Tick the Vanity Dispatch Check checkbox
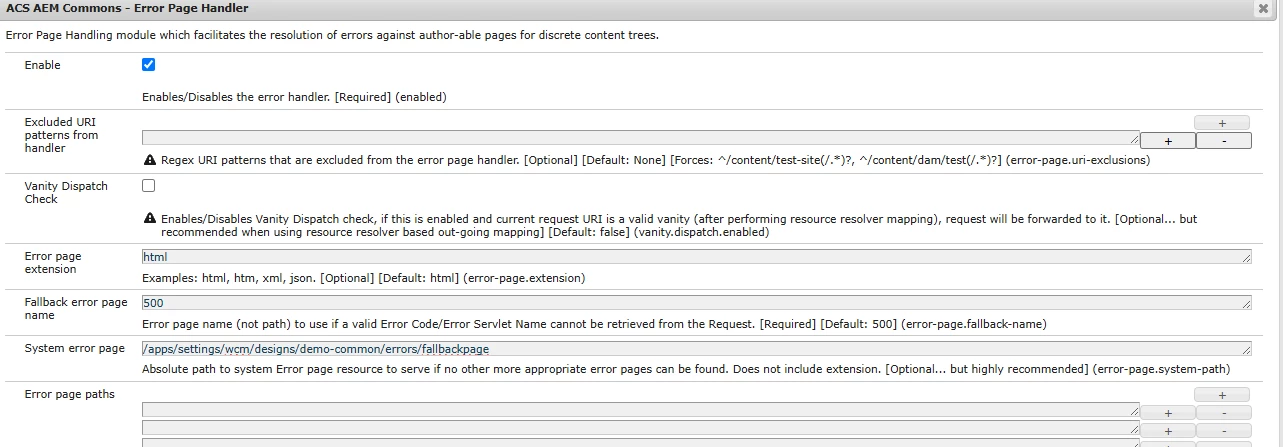Screen dimensions: 1283x447 [149, 186]
